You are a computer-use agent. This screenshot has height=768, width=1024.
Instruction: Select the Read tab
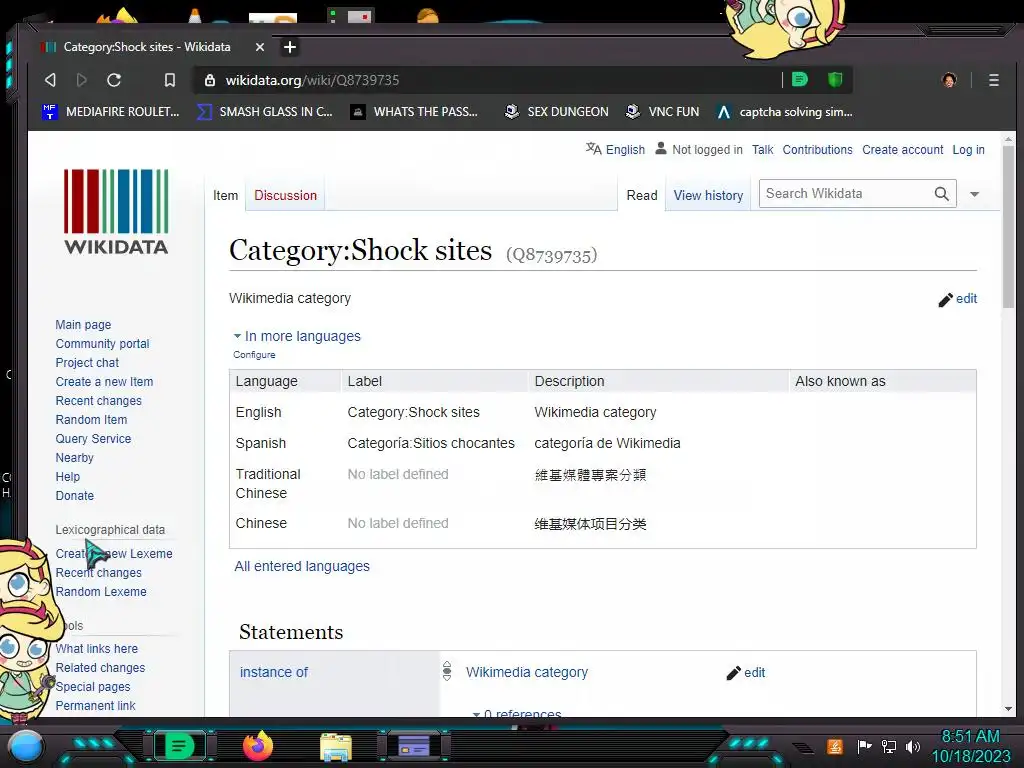[x=642, y=195]
